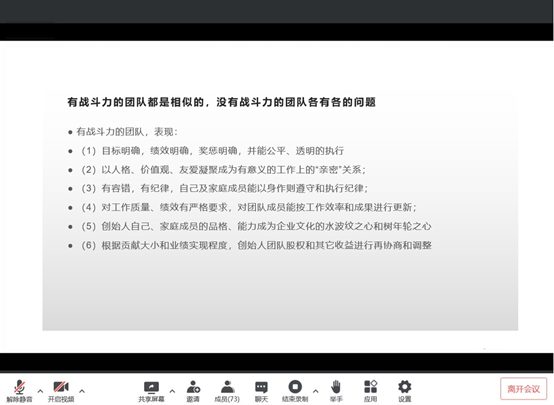Screen dimensions: 554x405
Task: Select bullet (2) 以人格、价值观
Action: (x=217, y=170)
